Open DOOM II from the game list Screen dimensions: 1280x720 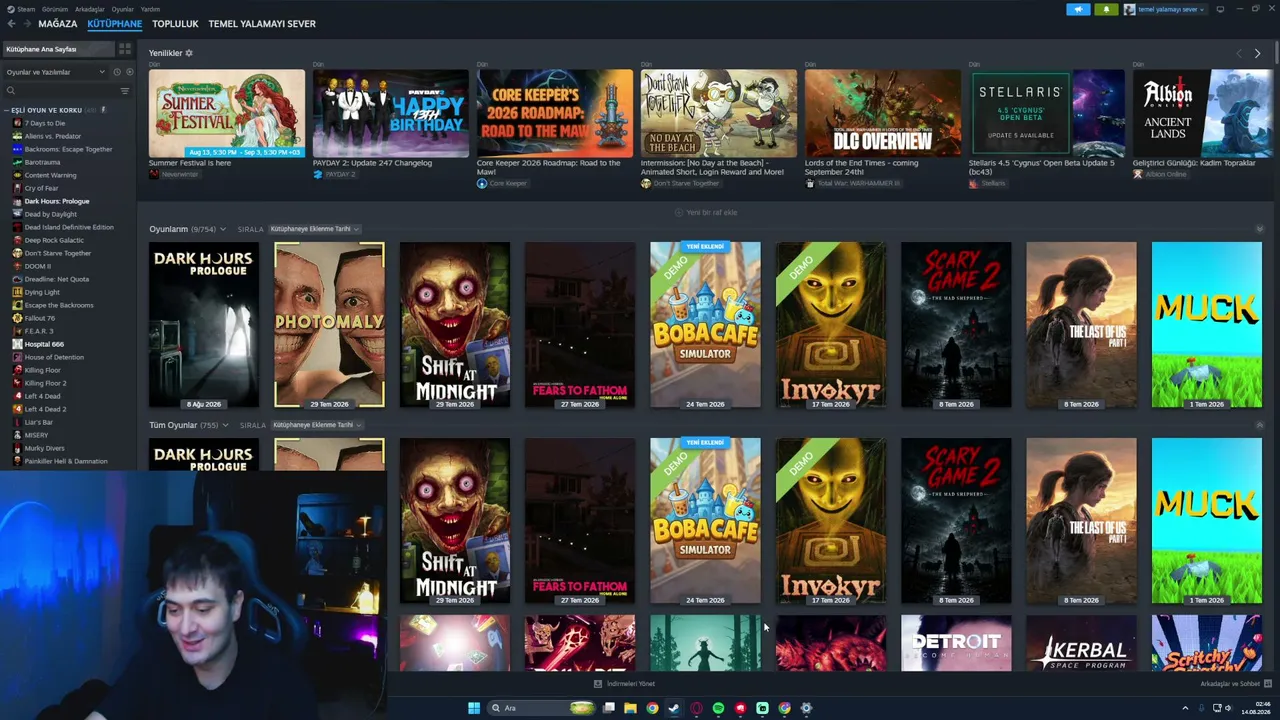38,266
